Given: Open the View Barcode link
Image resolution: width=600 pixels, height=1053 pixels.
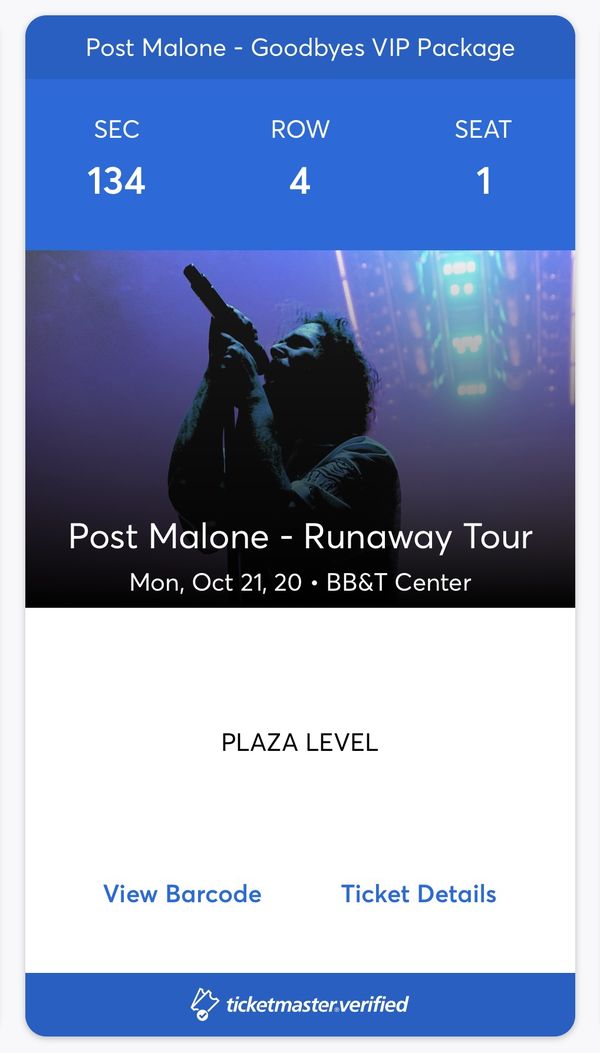Looking at the screenshot, I should 182,894.
